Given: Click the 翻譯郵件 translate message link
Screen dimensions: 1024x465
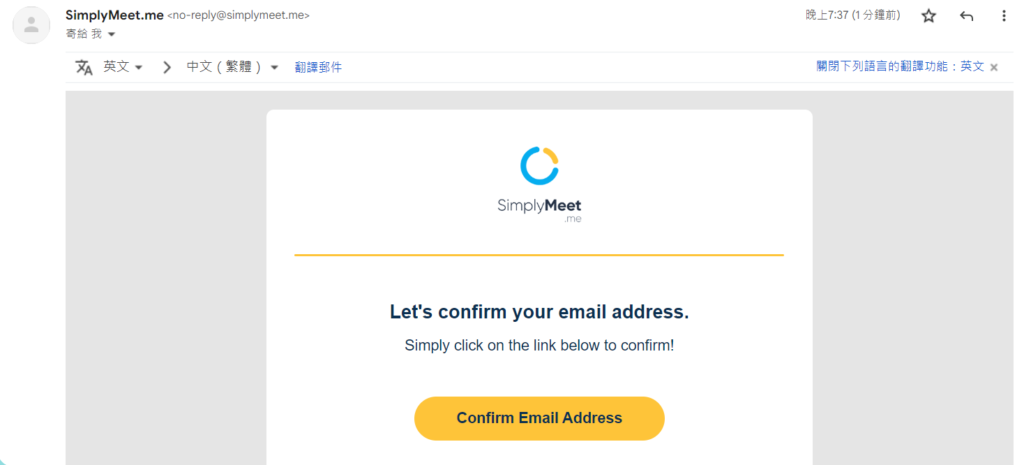Looking at the screenshot, I should point(318,67).
